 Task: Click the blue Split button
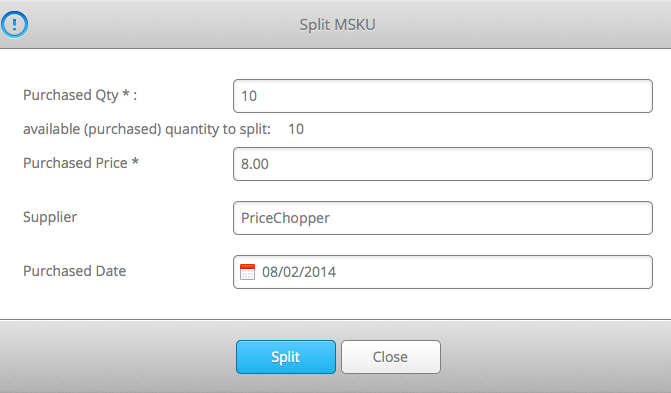[x=286, y=357]
